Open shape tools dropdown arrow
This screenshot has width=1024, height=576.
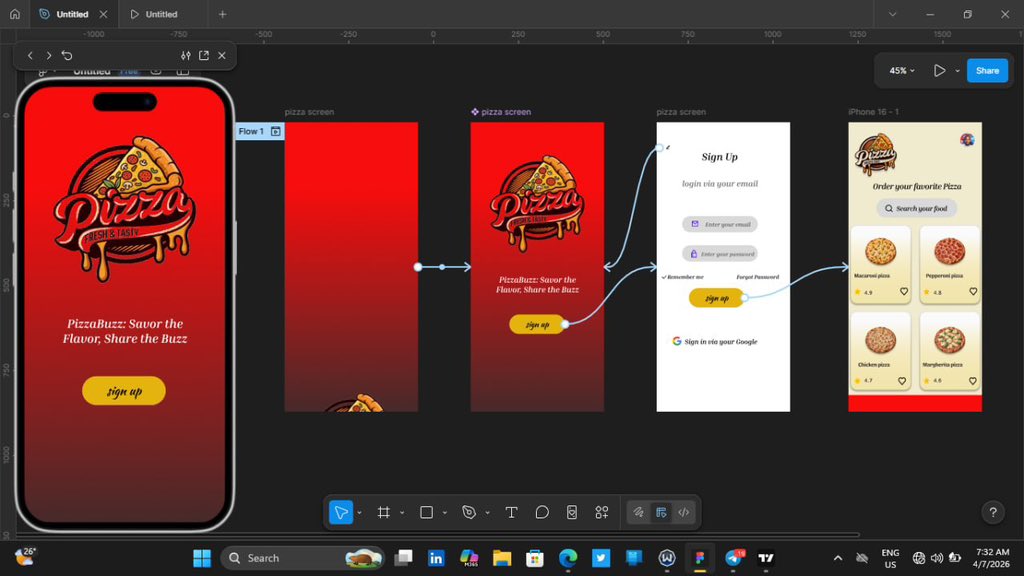tap(445, 513)
